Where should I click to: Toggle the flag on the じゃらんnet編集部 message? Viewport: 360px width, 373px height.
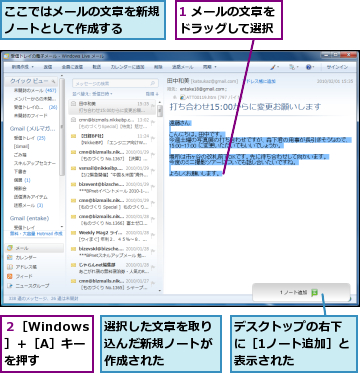(x=153, y=268)
